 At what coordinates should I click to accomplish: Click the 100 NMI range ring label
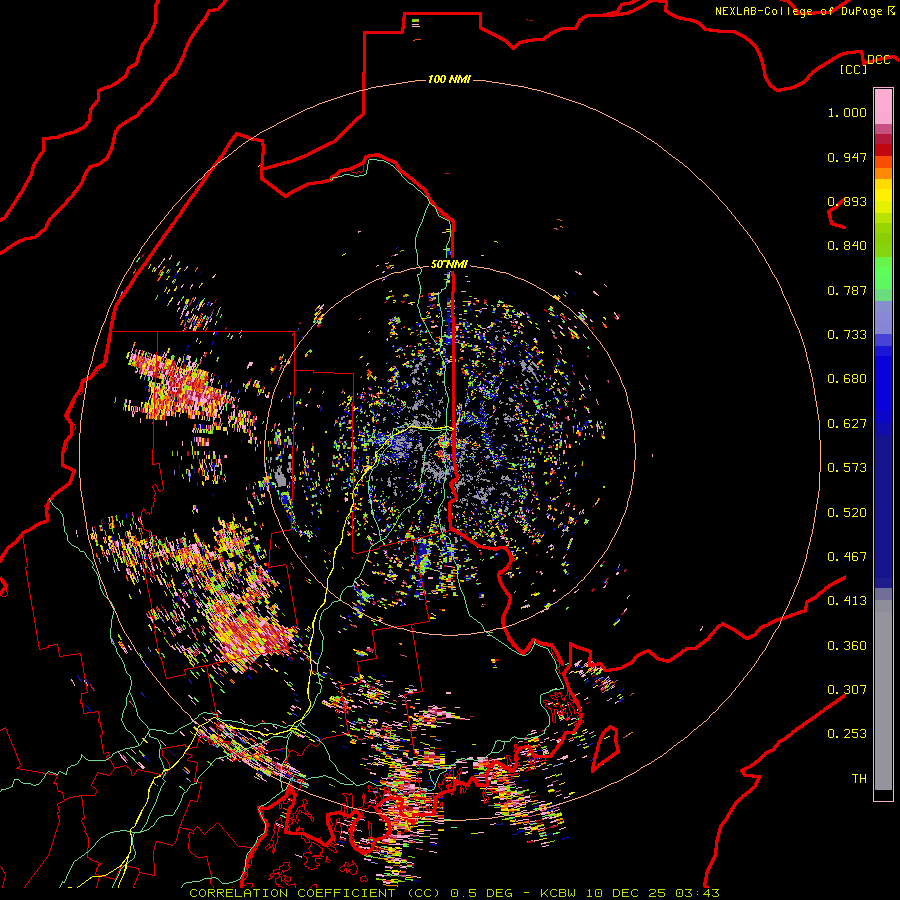(x=448, y=79)
